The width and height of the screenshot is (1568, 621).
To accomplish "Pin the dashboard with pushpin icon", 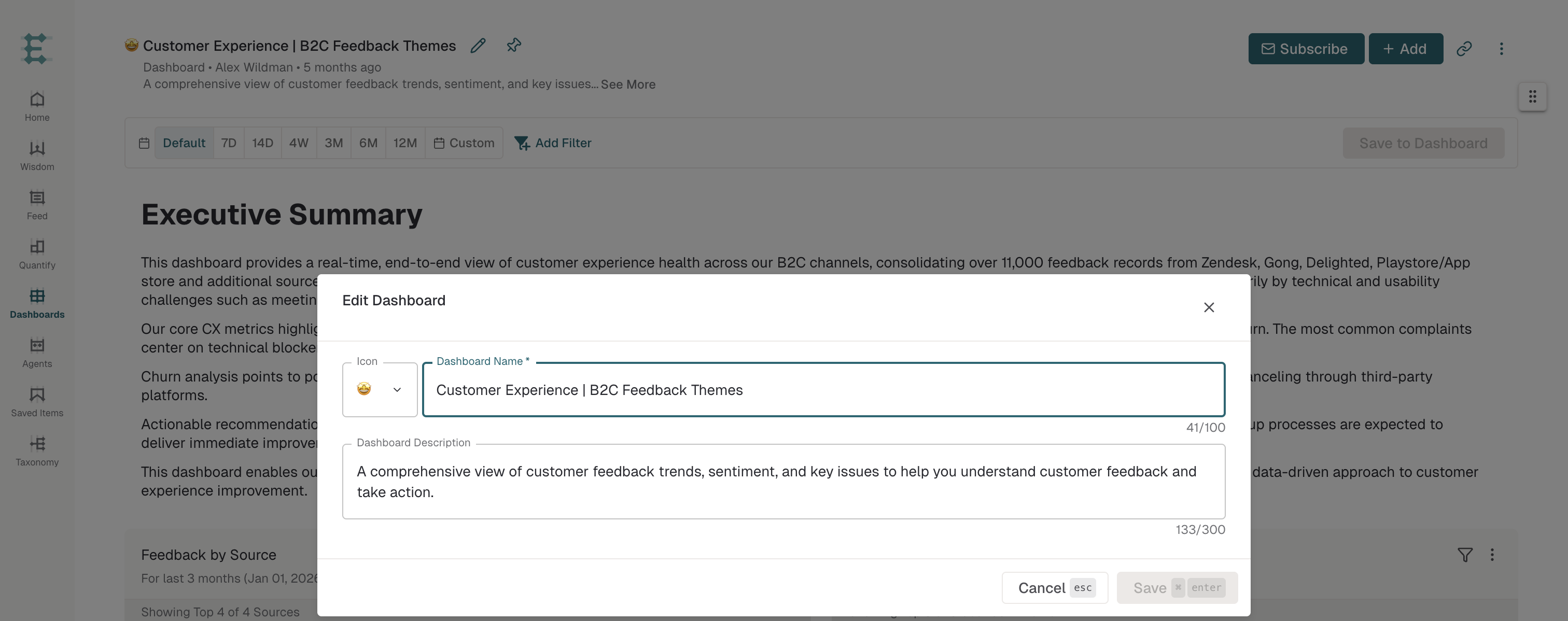I will tap(514, 46).
